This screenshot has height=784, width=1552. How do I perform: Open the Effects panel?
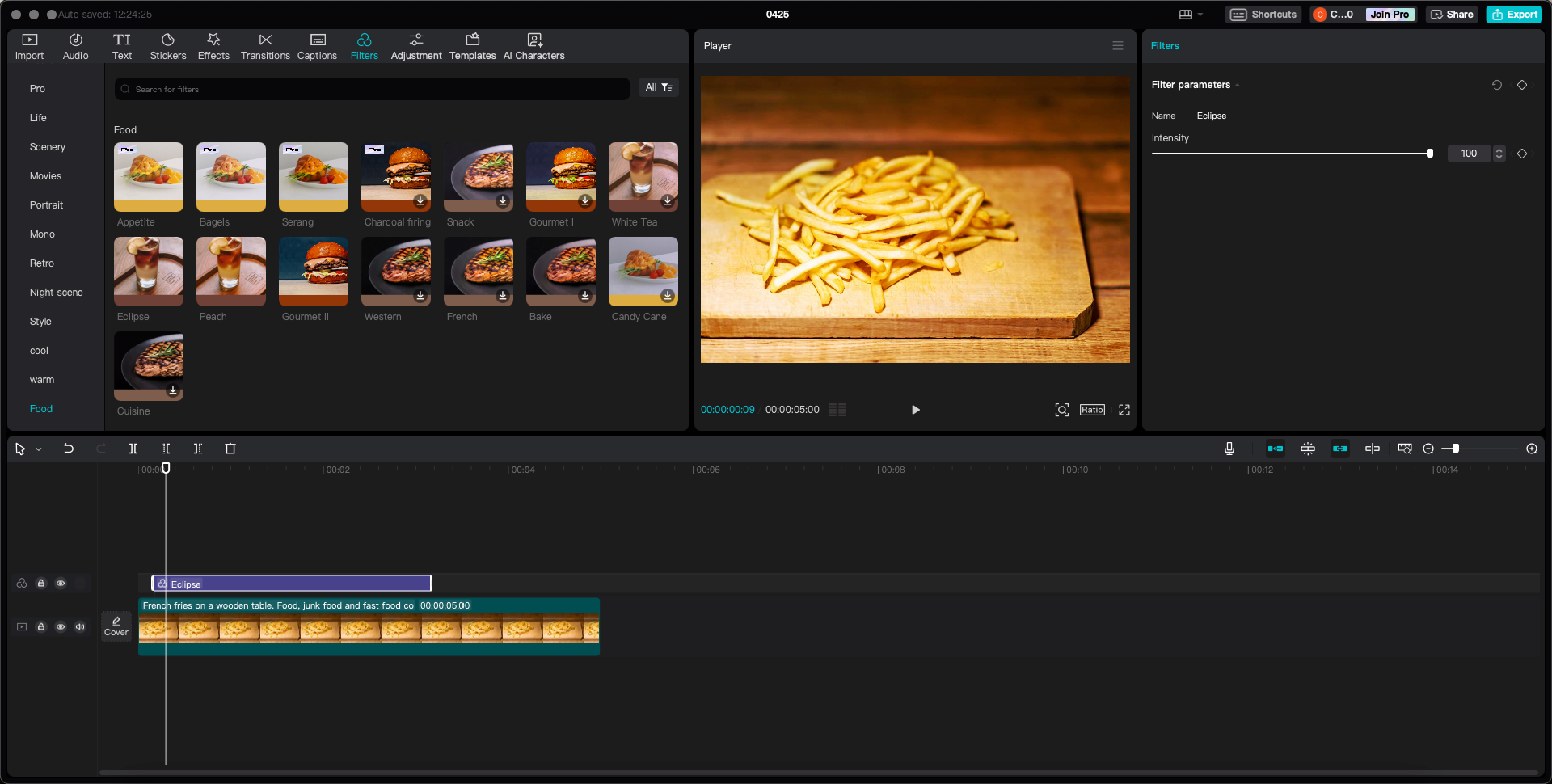point(213,47)
